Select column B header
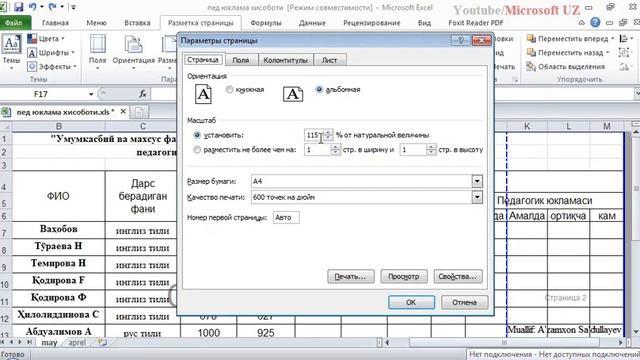 pos(58,127)
